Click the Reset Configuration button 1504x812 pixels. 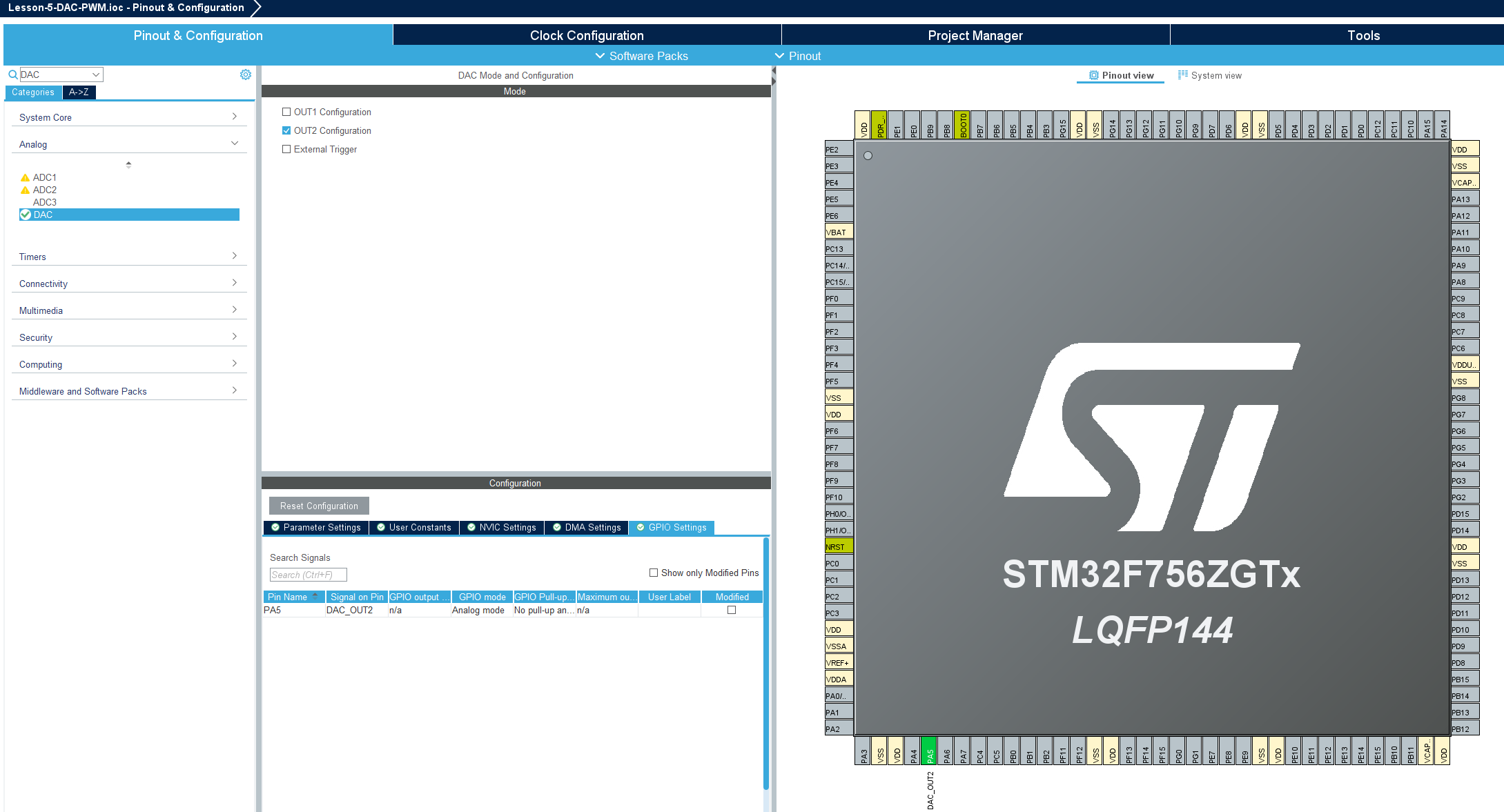coord(319,506)
